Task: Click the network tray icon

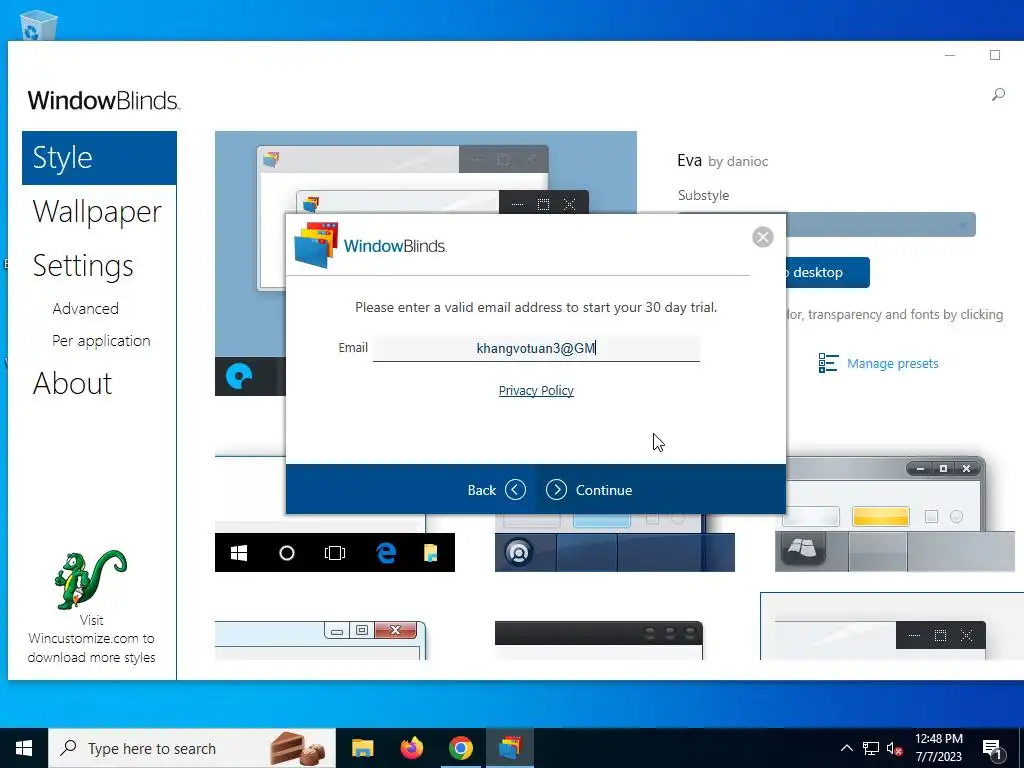Action: click(871, 748)
